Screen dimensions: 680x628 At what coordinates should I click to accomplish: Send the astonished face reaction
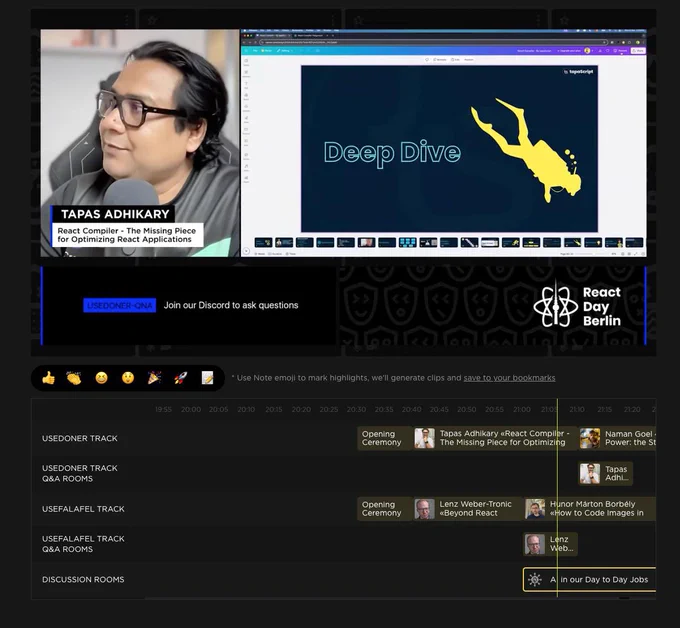click(x=128, y=378)
